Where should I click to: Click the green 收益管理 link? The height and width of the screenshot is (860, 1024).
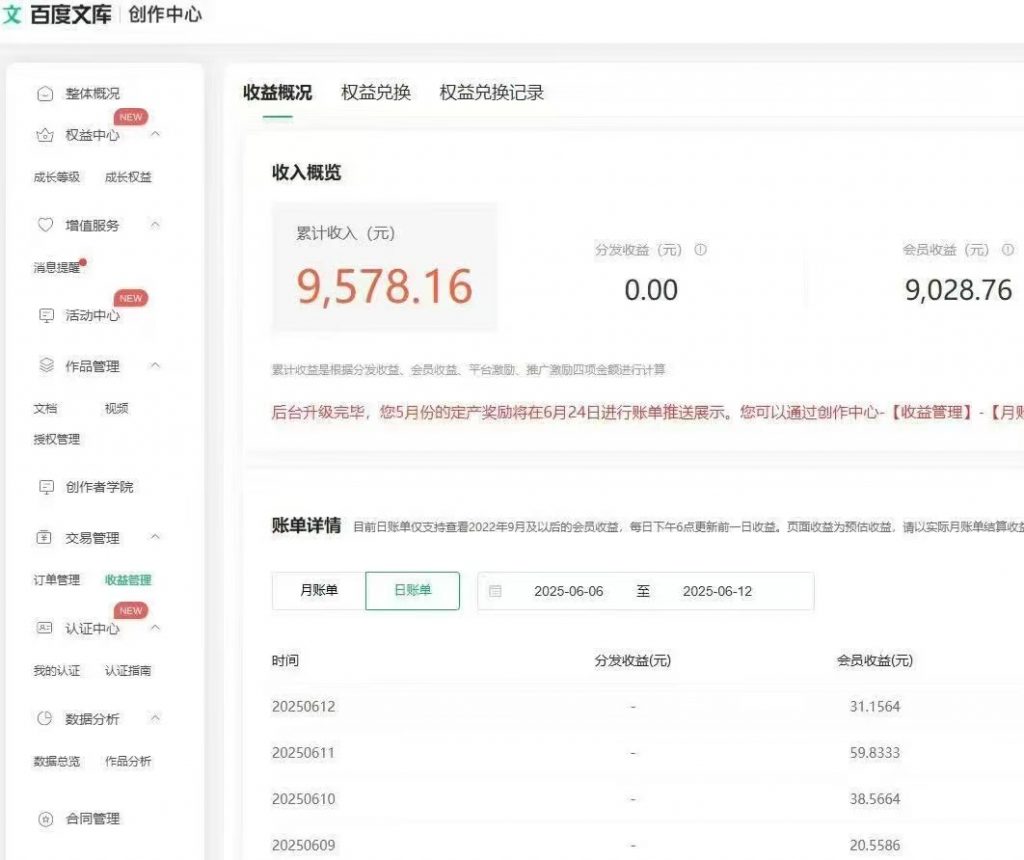[x=131, y=578]
